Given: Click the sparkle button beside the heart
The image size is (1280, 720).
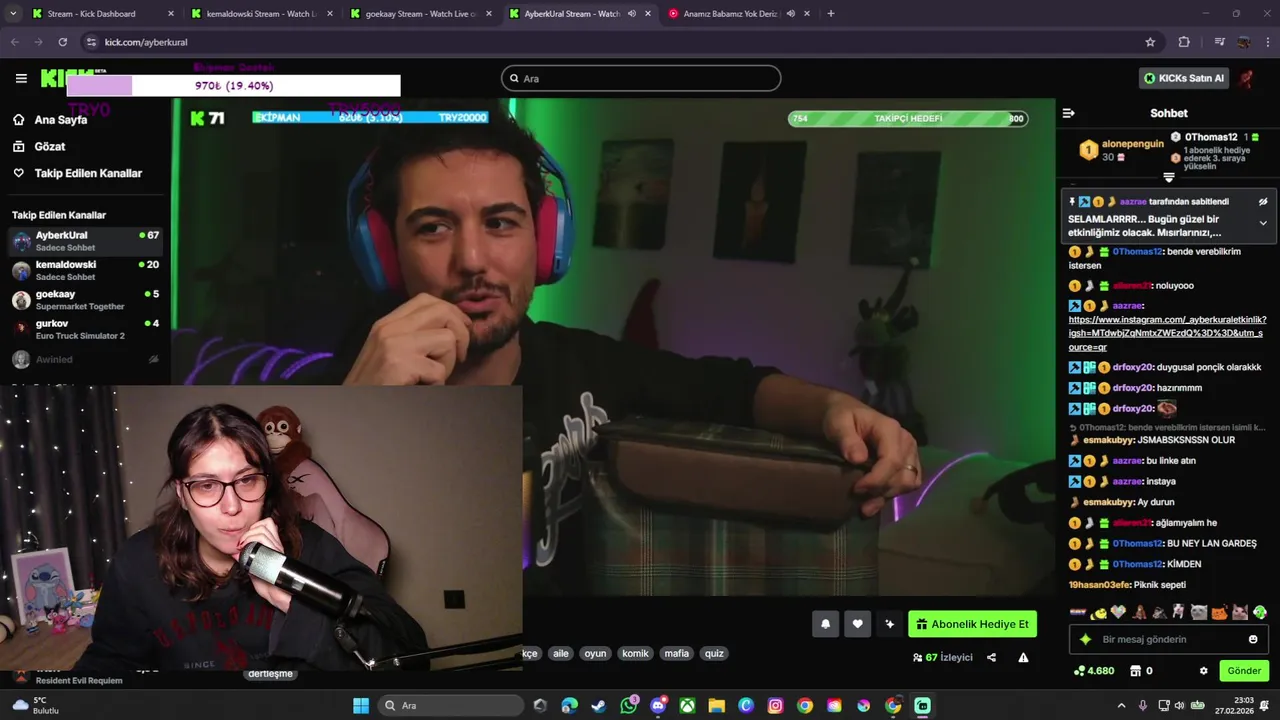Looking at the screenshot, I should 889,624.
